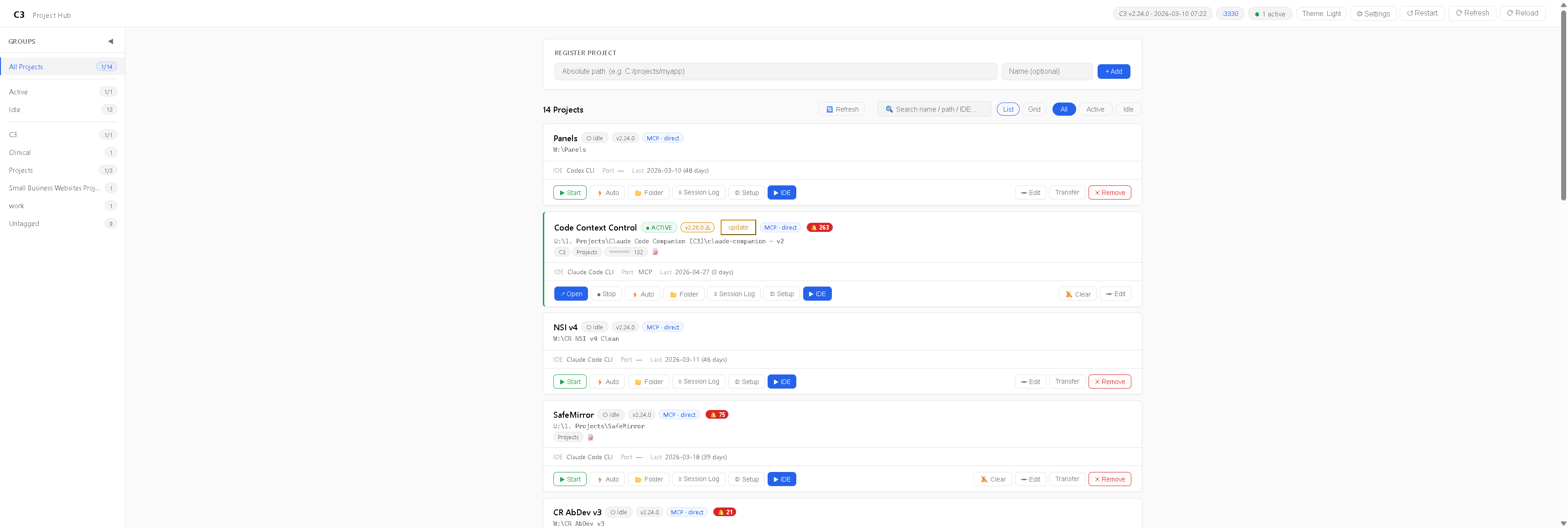
Task: Click the top bar Refresh button
Action: (1472, 13)
